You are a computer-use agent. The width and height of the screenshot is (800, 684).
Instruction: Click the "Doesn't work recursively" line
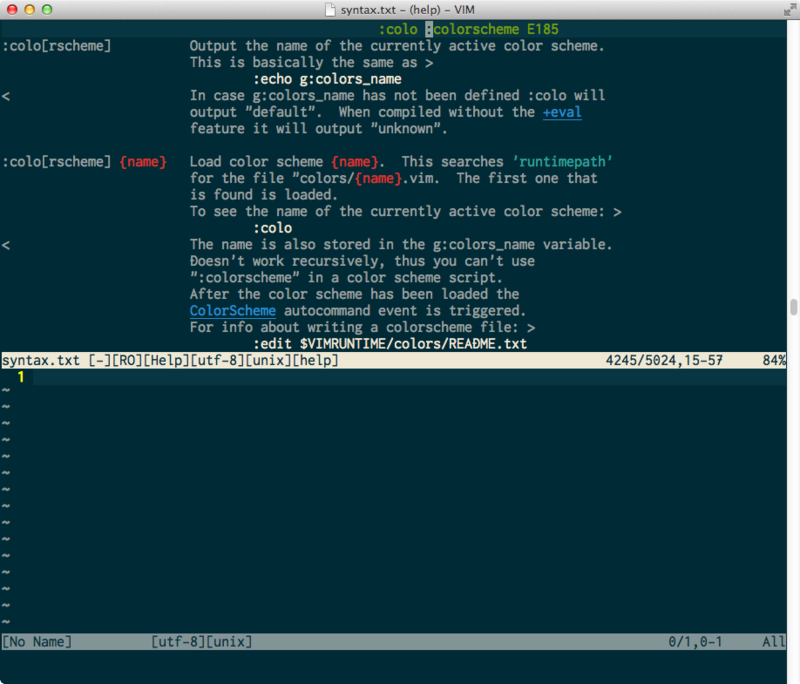pyautogui.click(x=362, y=261)
